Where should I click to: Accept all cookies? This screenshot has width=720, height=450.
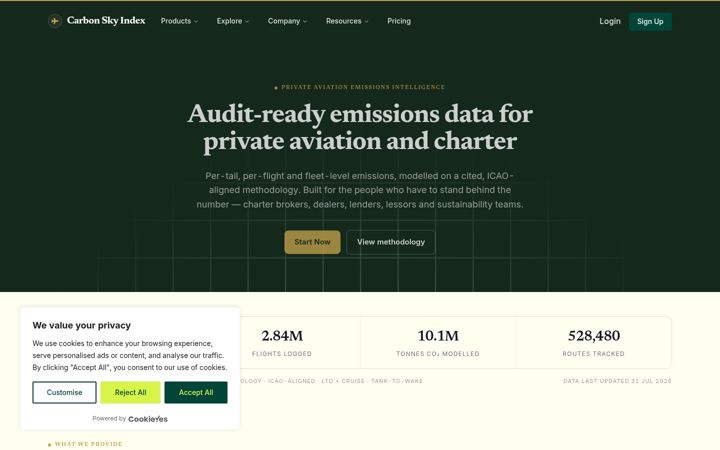[x=196, y=393]
